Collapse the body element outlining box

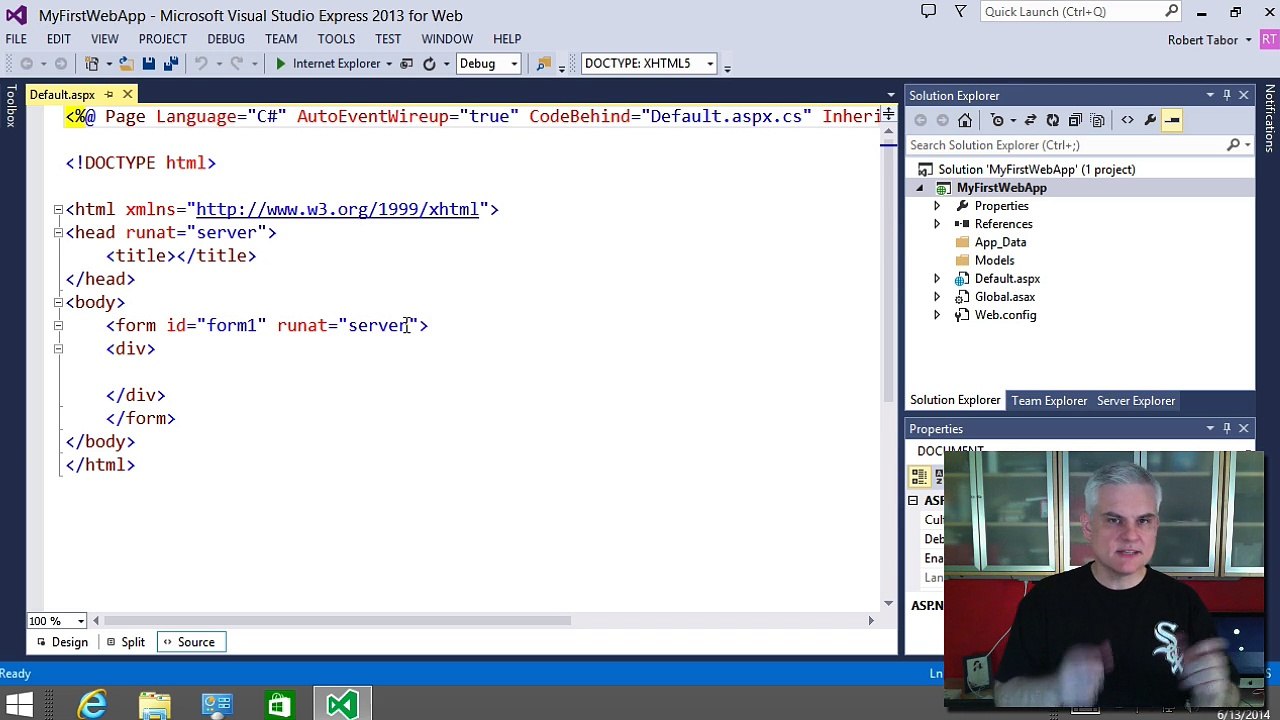[58, 302]
